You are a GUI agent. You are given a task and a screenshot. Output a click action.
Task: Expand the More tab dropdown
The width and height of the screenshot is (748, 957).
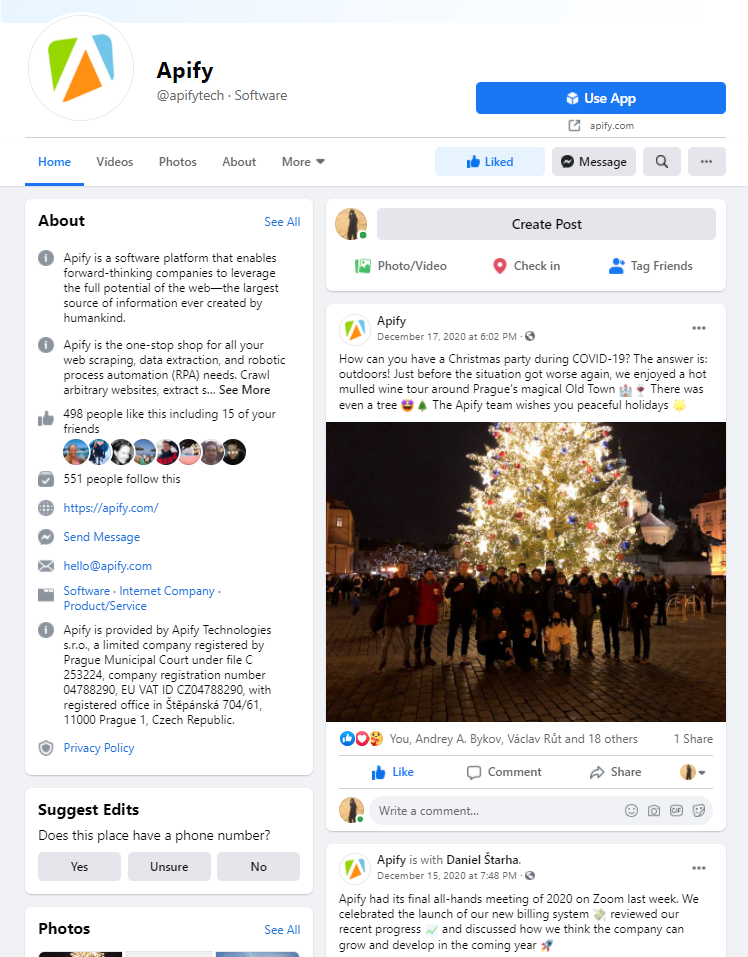[x=303, y=162]
